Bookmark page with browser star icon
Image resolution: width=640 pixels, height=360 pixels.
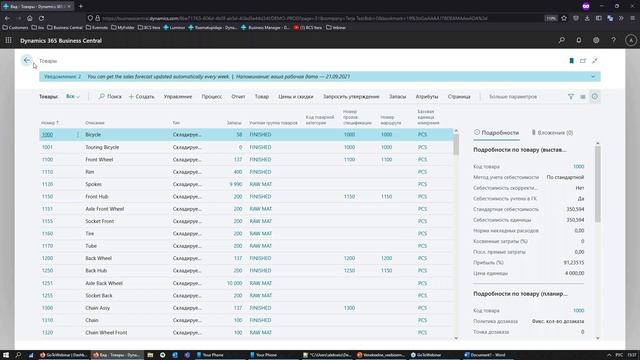(x=564, y=18)
